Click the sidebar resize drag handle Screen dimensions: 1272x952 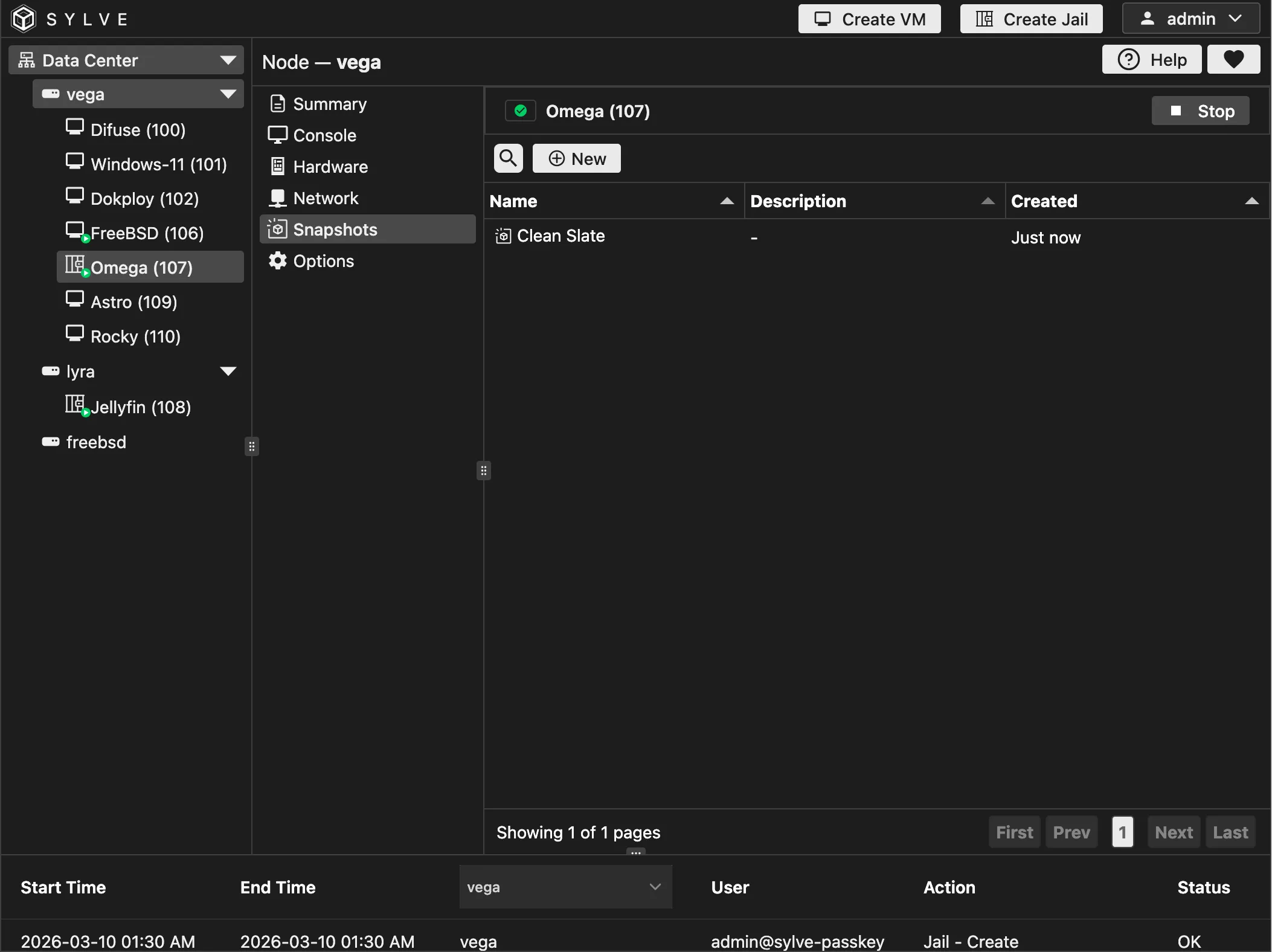(252, 446)
